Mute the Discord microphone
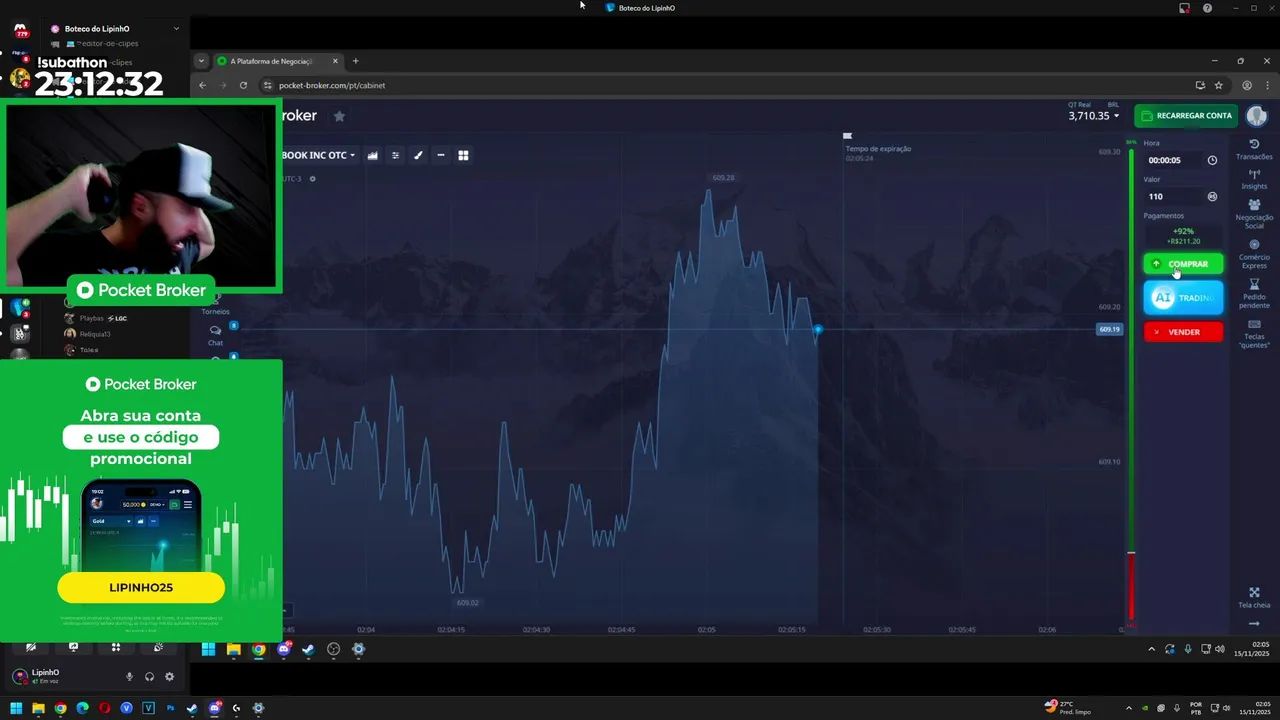 tap(129, 677)
